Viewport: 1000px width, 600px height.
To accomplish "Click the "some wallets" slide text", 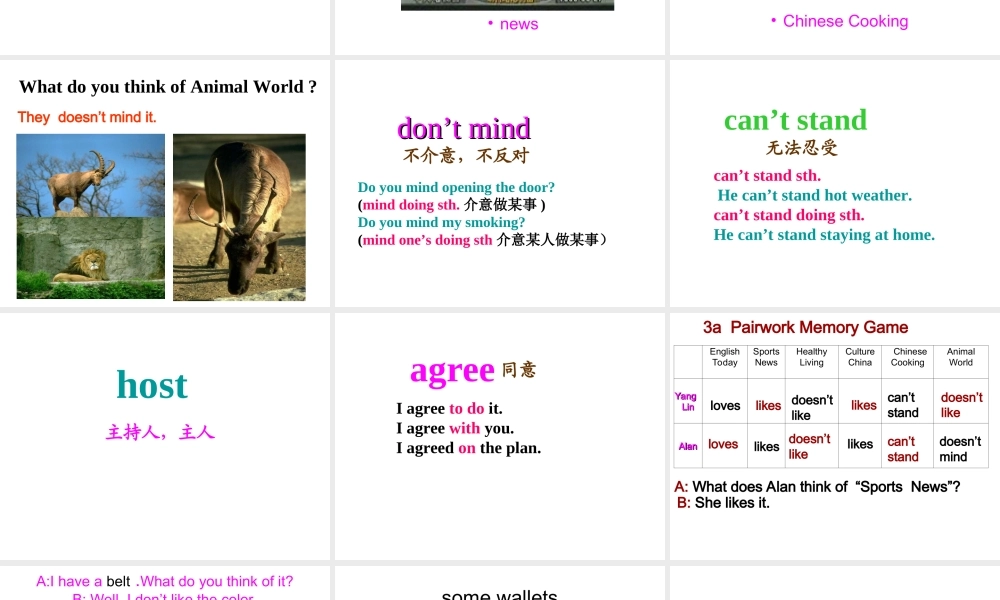I will [499, 594].
